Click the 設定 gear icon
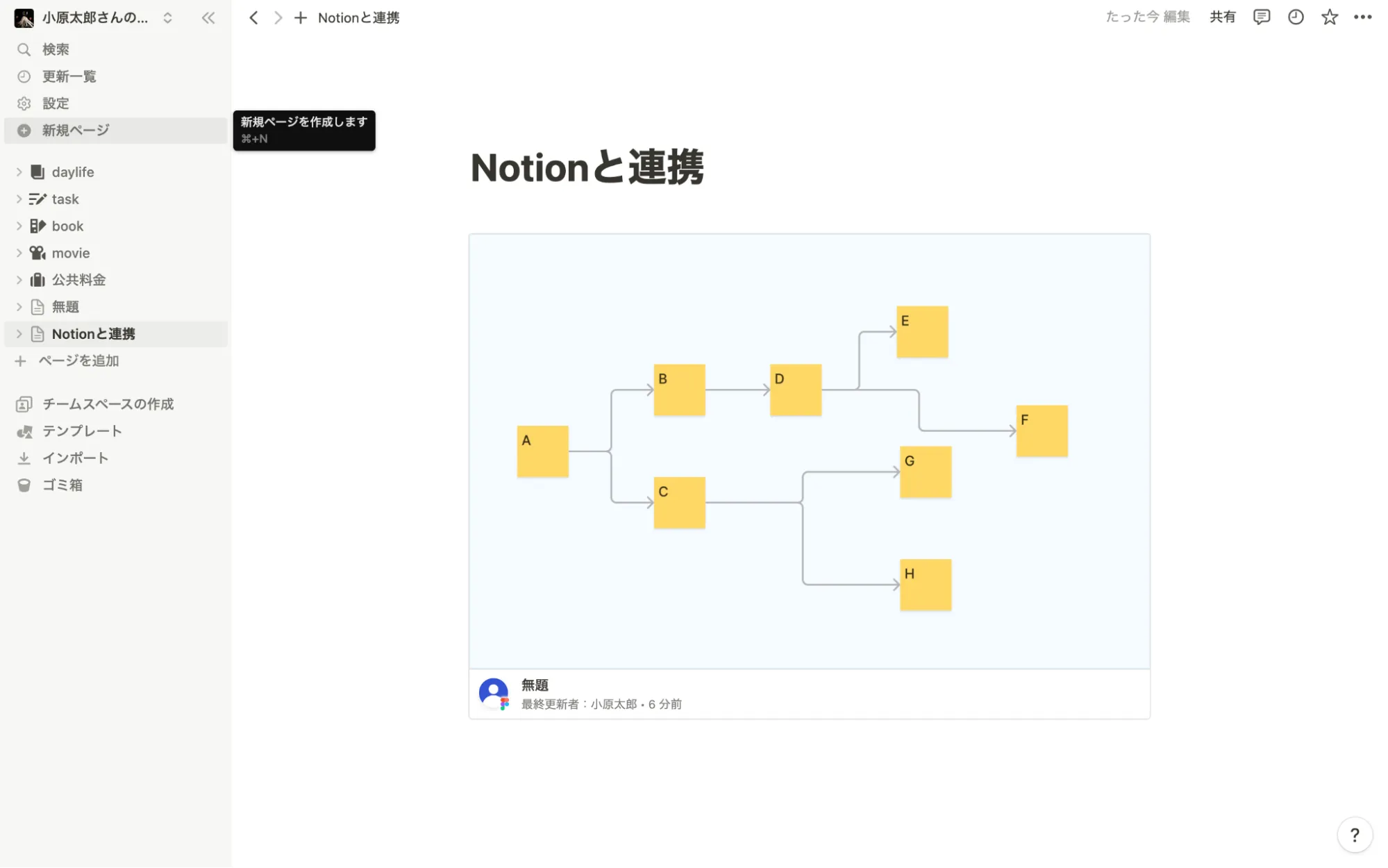This screenshot has width=1388, height=868. click(x=24, y=103)
